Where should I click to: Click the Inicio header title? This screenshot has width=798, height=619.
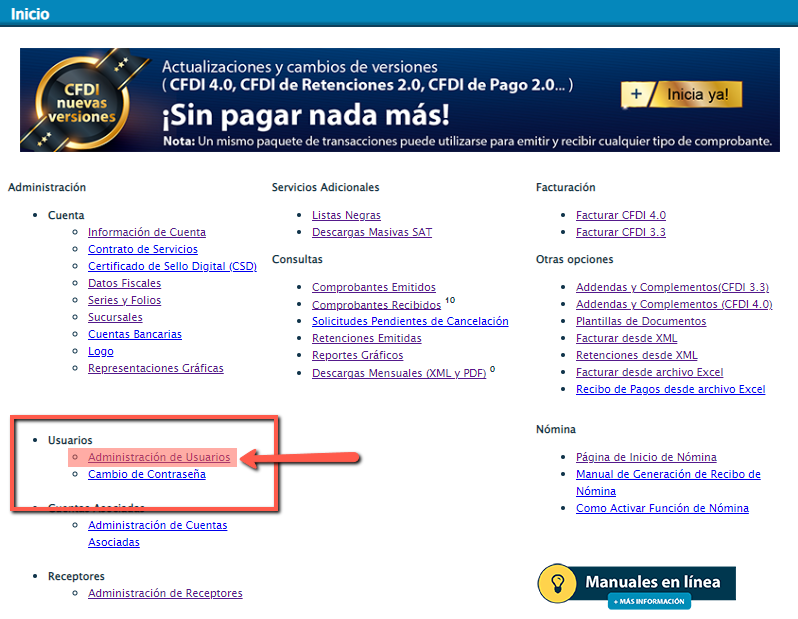30,14
